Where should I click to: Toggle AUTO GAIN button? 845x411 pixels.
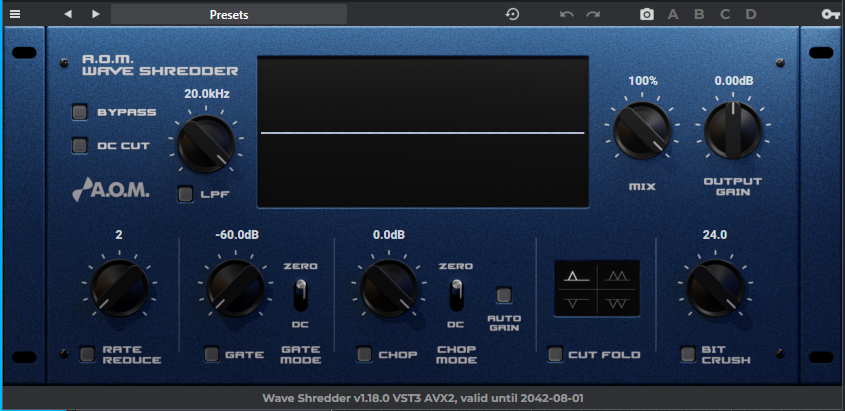(504, 295)
